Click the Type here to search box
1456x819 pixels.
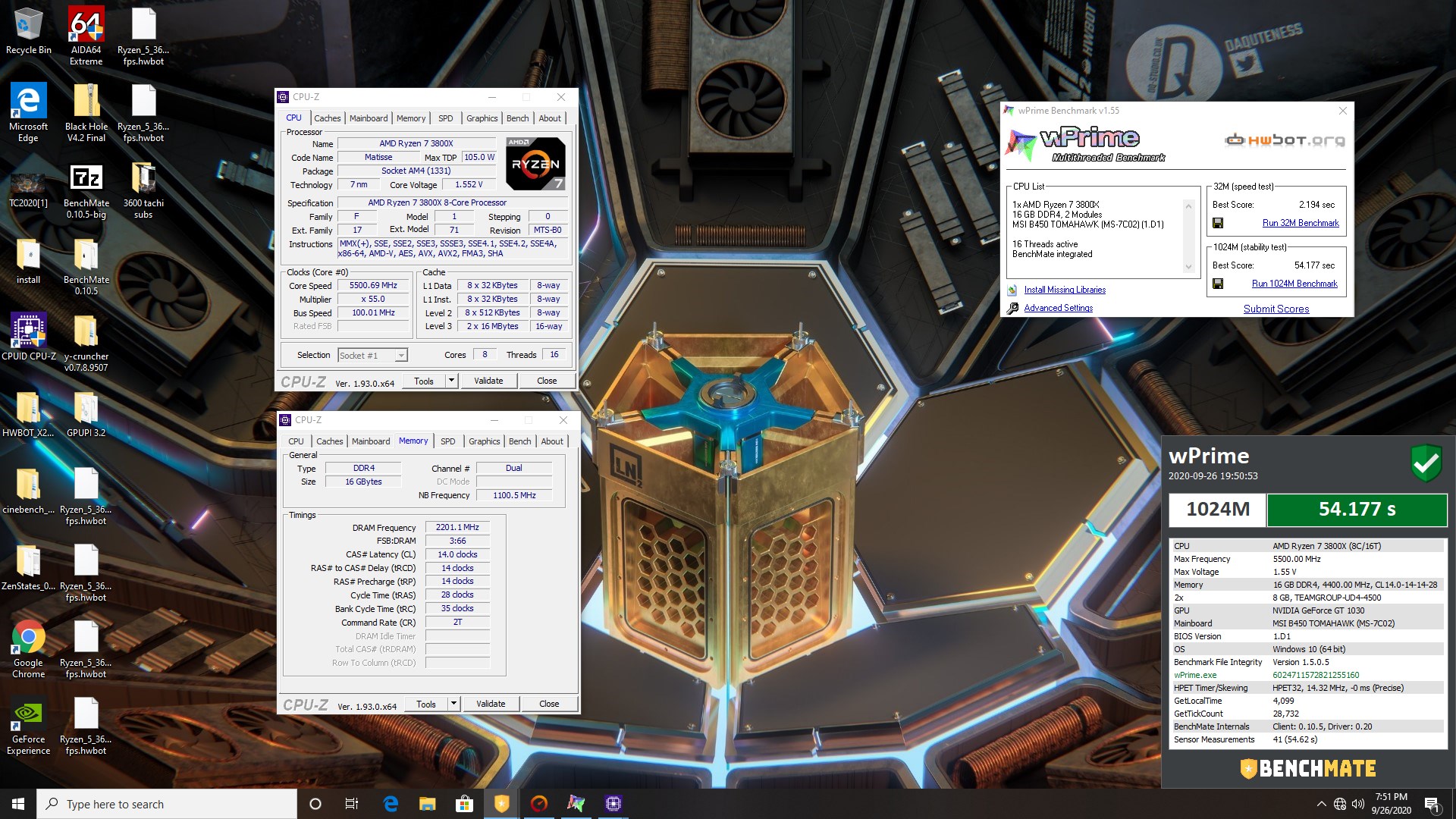tap(167, 804)
